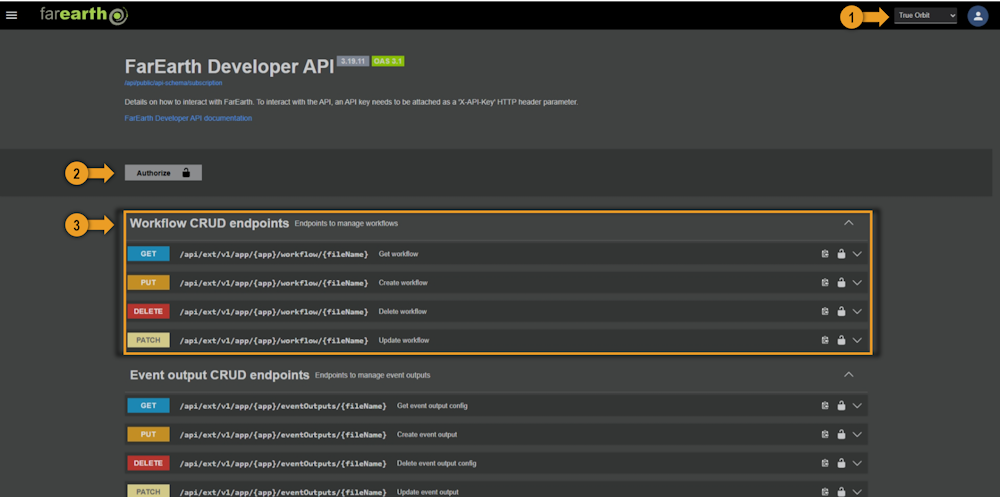Click the Endpoints to manage event outputs description
The width and height of the screenshot is (1000, 497).
(372, 375)
